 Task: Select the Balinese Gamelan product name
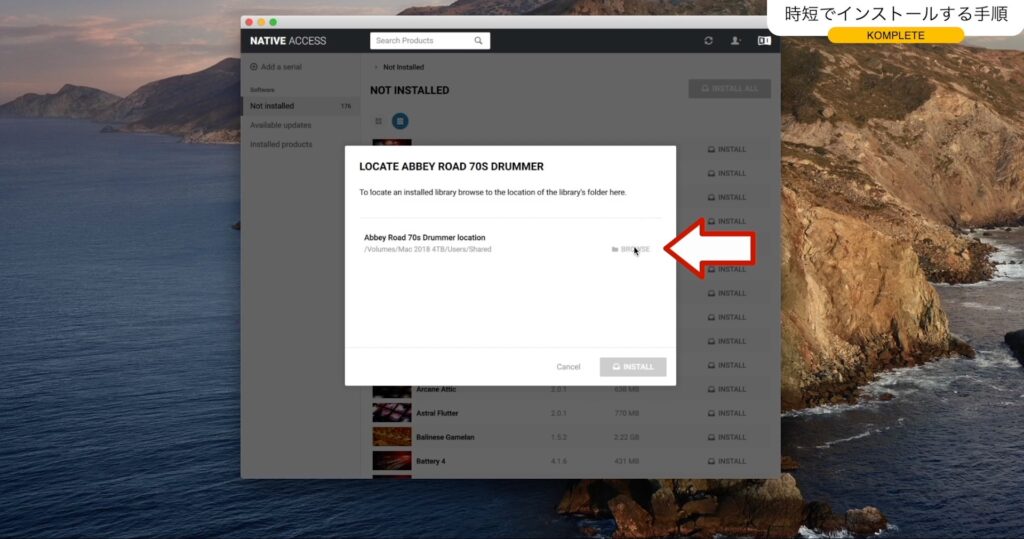[x=445, y=437]
